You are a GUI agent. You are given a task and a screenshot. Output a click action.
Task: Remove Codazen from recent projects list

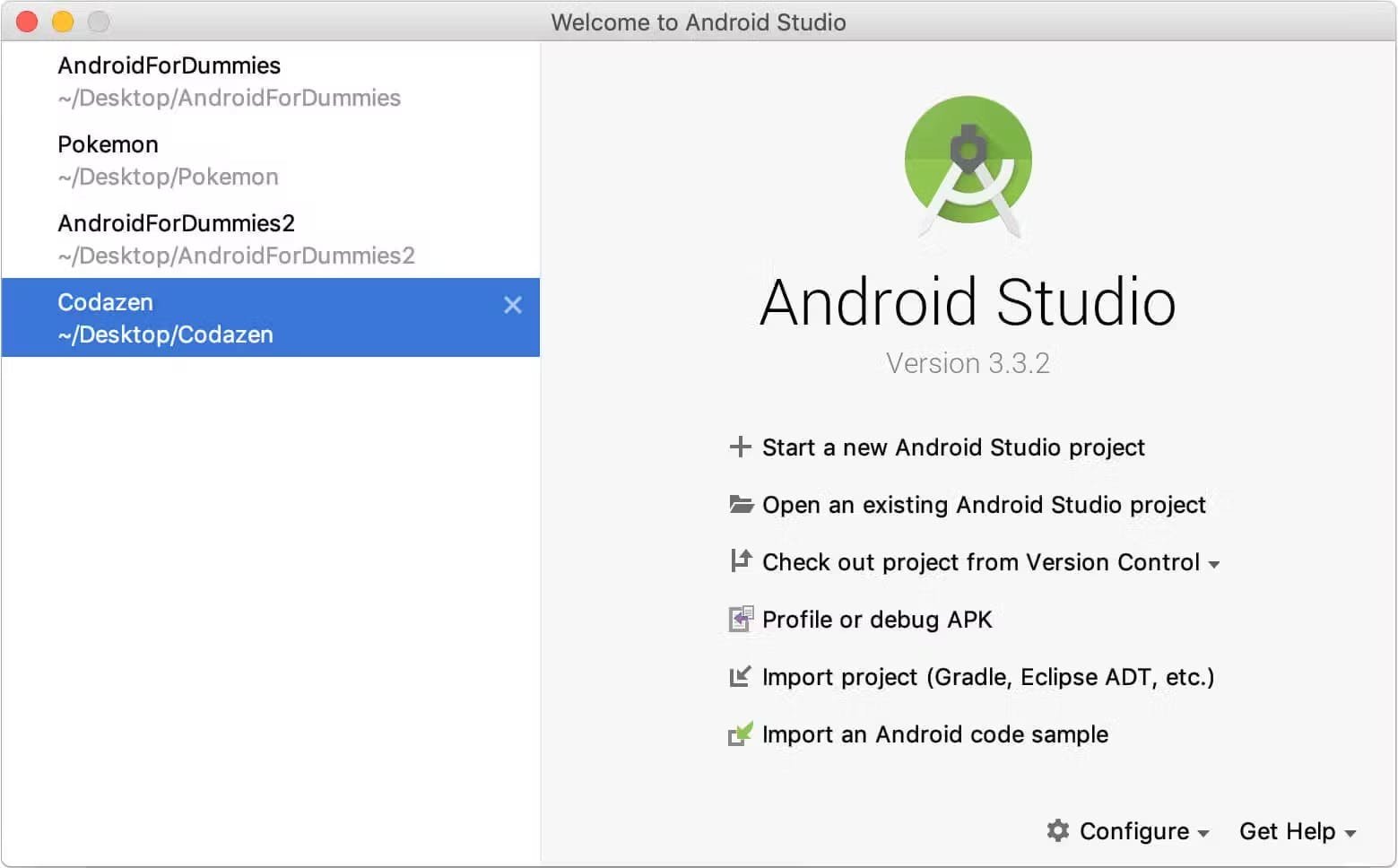513,305
